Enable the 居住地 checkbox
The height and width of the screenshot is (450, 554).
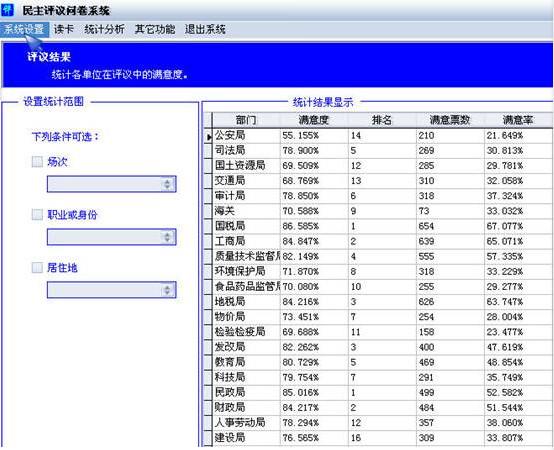point(37,267)
